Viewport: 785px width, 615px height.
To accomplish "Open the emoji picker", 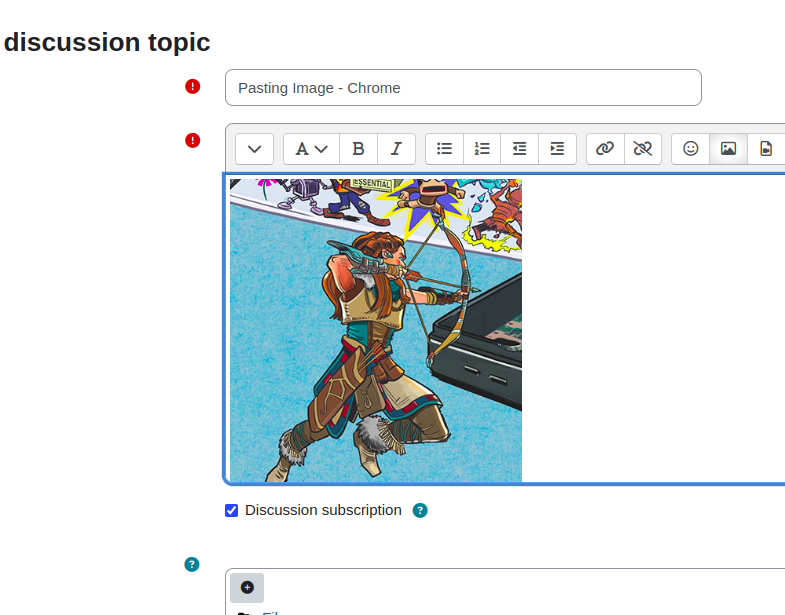I will click(691, 149).
